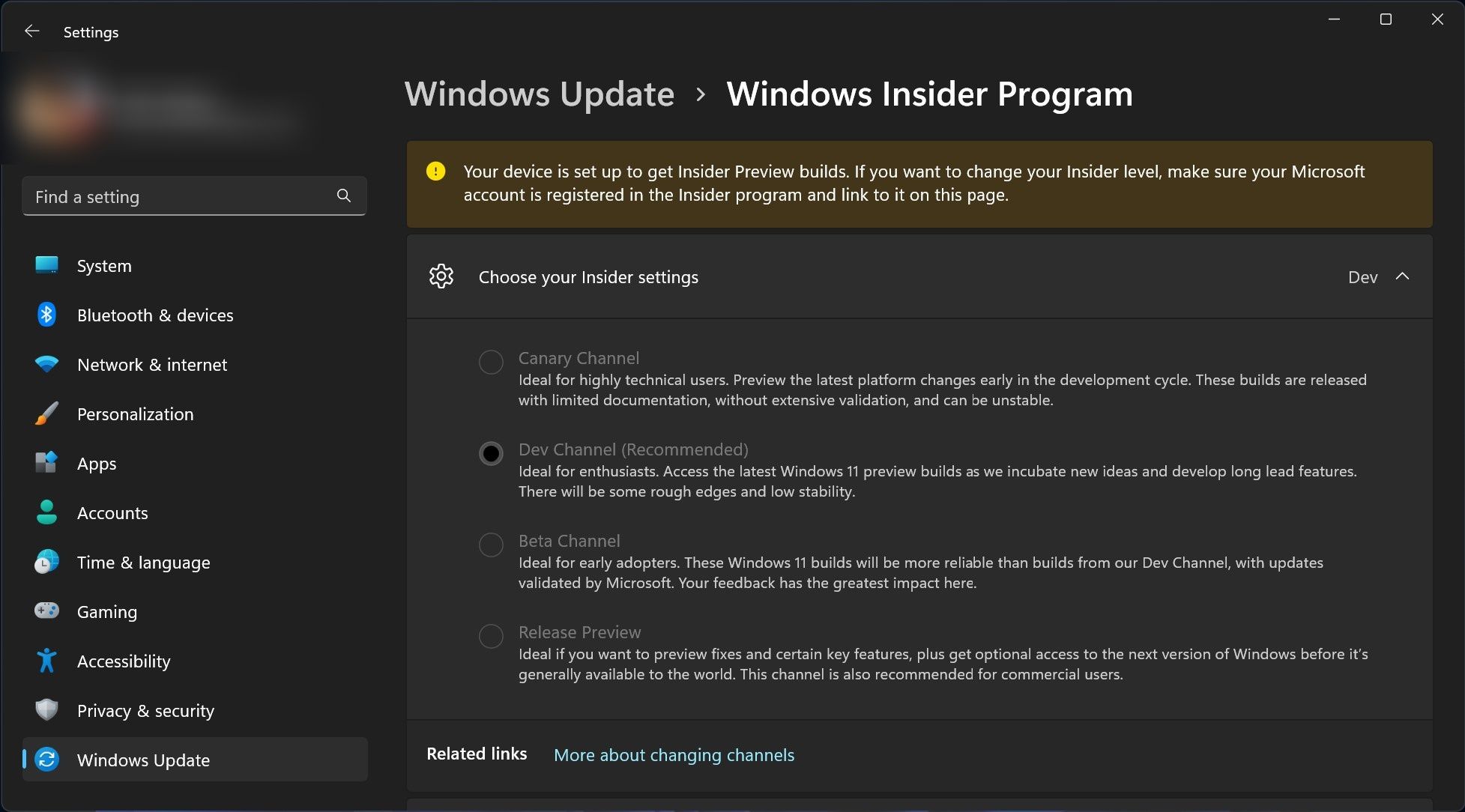The height and width of the screenshot is (812, 1465).
Task: Select the System sidebar icon
Action: (46, 265)
